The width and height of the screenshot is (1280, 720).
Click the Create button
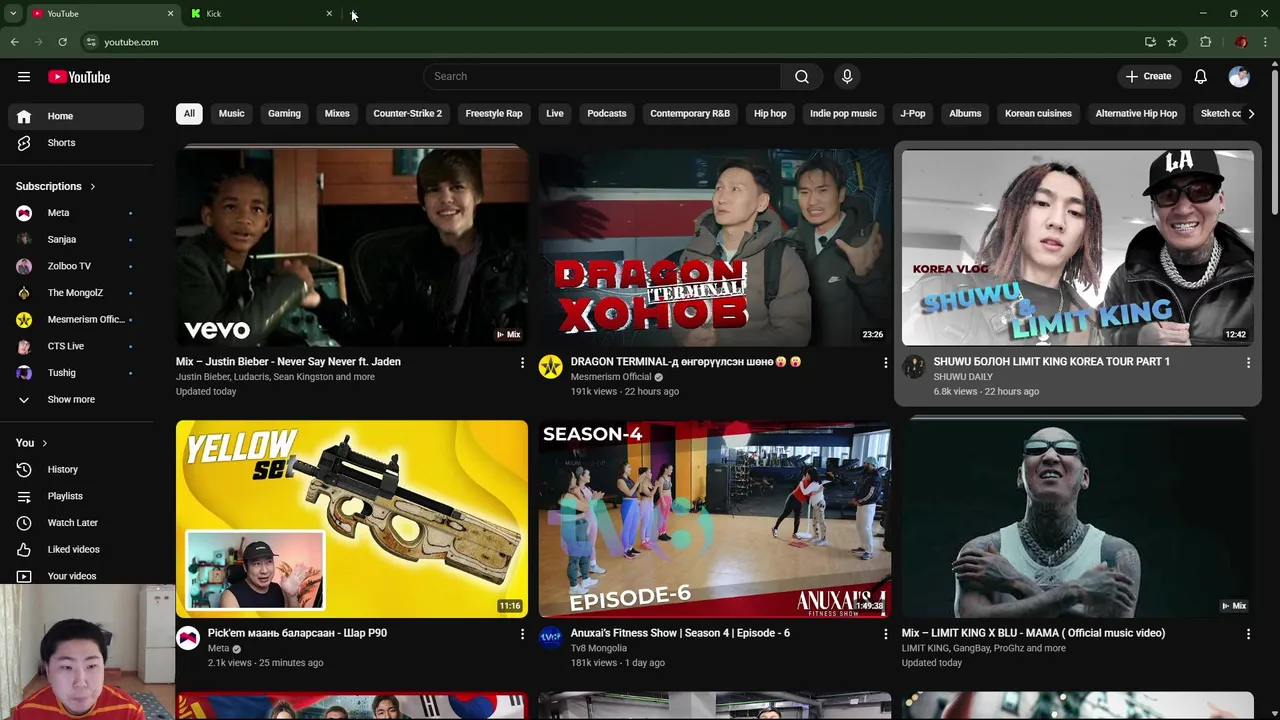1148,77
